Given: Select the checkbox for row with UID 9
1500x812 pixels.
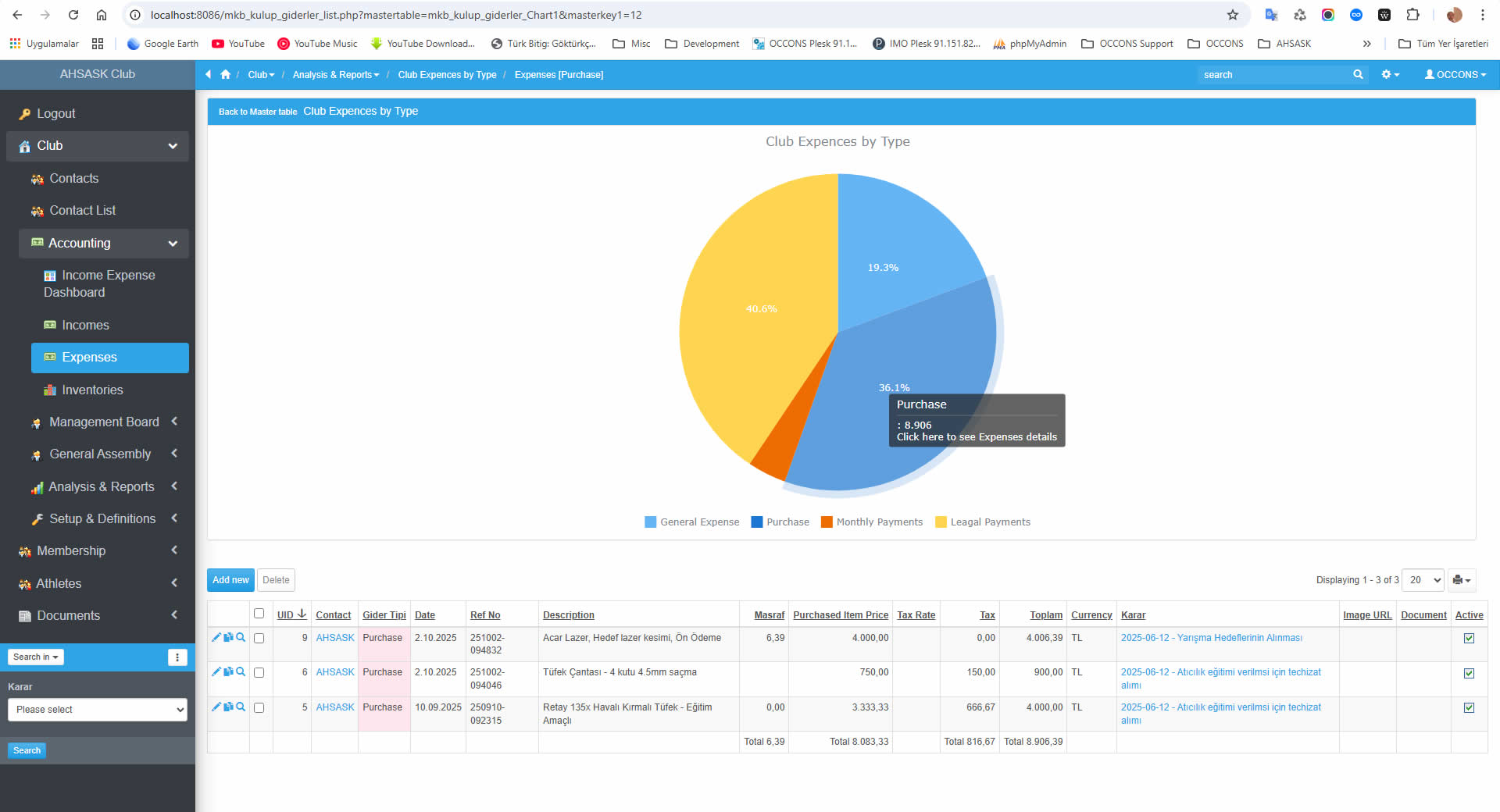Looking at the screenshot, I should (259, 638).
